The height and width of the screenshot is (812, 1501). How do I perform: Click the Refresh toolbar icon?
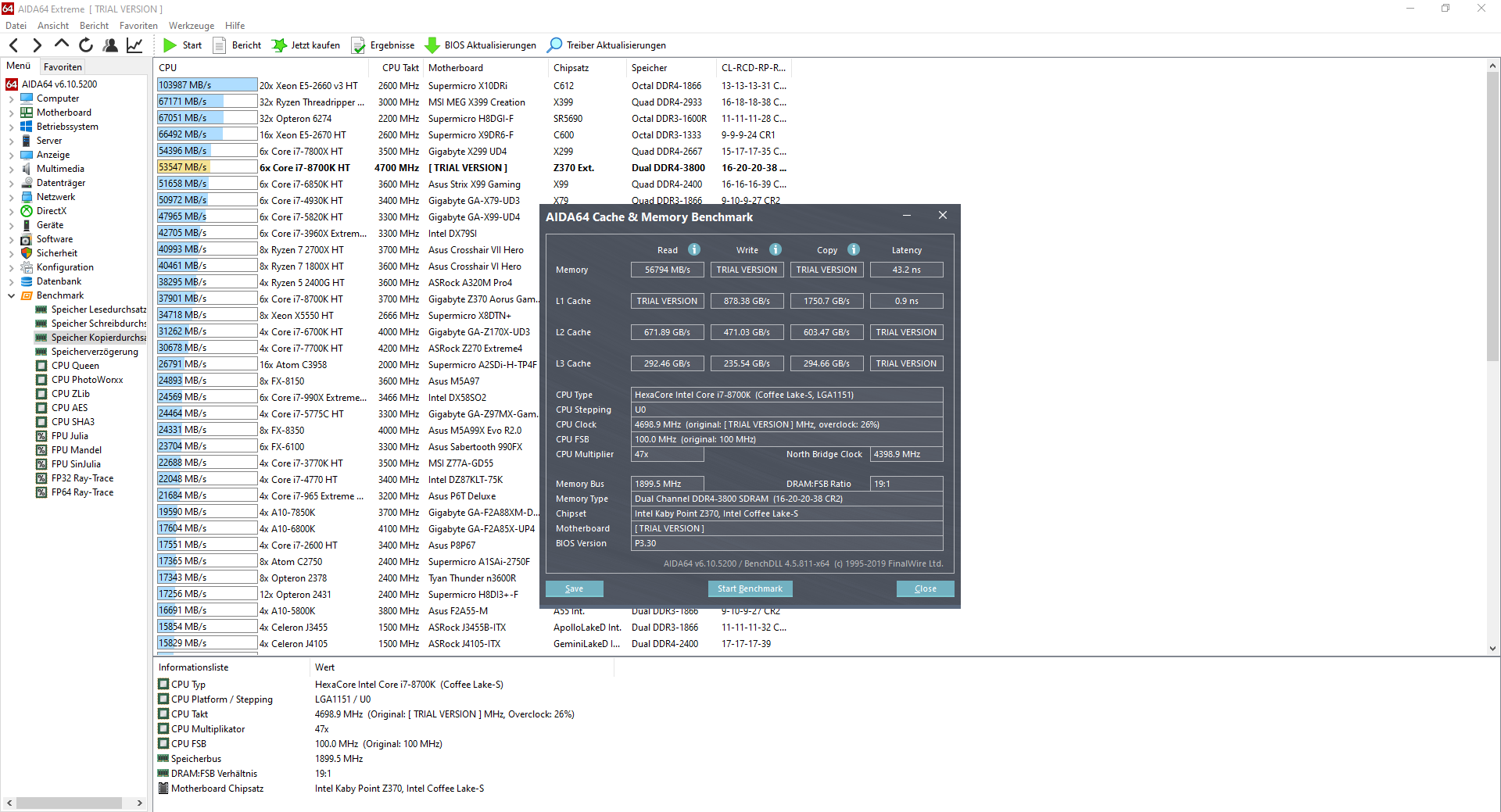click(86, 45)
